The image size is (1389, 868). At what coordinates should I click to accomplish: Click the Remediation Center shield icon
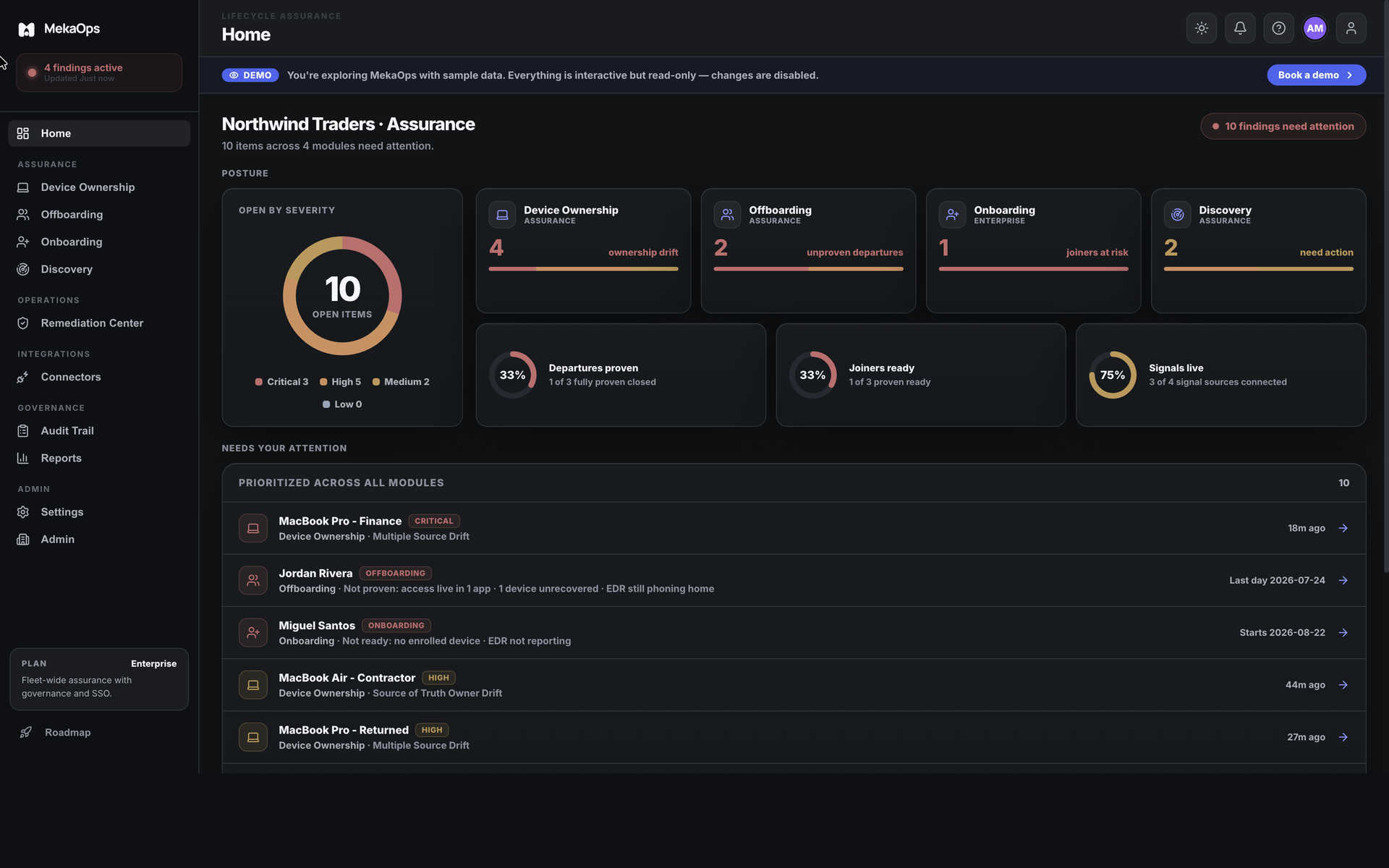click(23, 323)
